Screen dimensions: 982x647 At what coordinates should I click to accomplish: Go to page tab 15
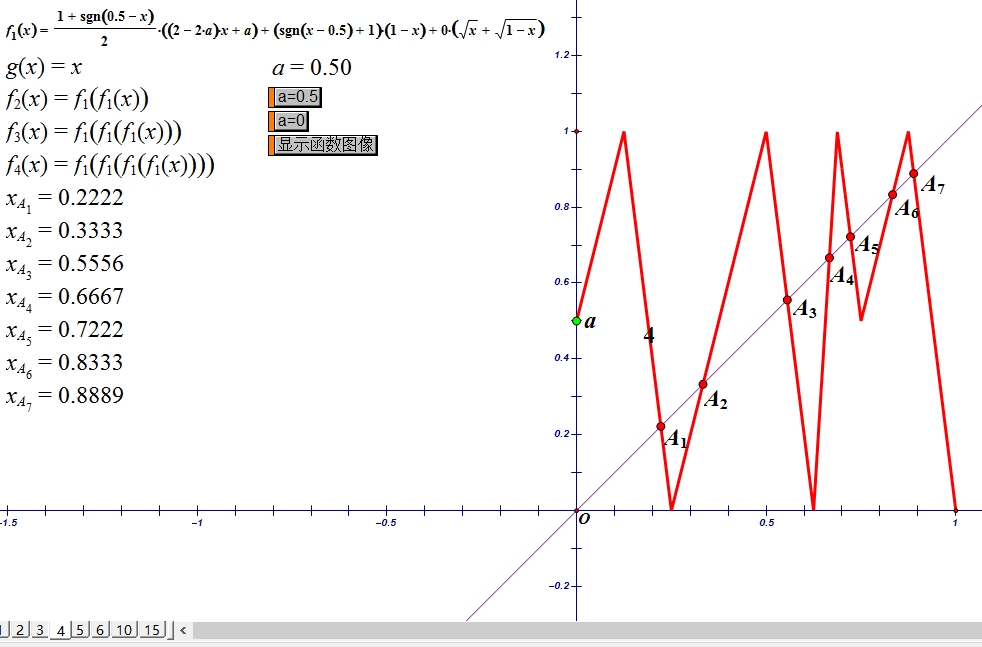[x=152, y=629]
